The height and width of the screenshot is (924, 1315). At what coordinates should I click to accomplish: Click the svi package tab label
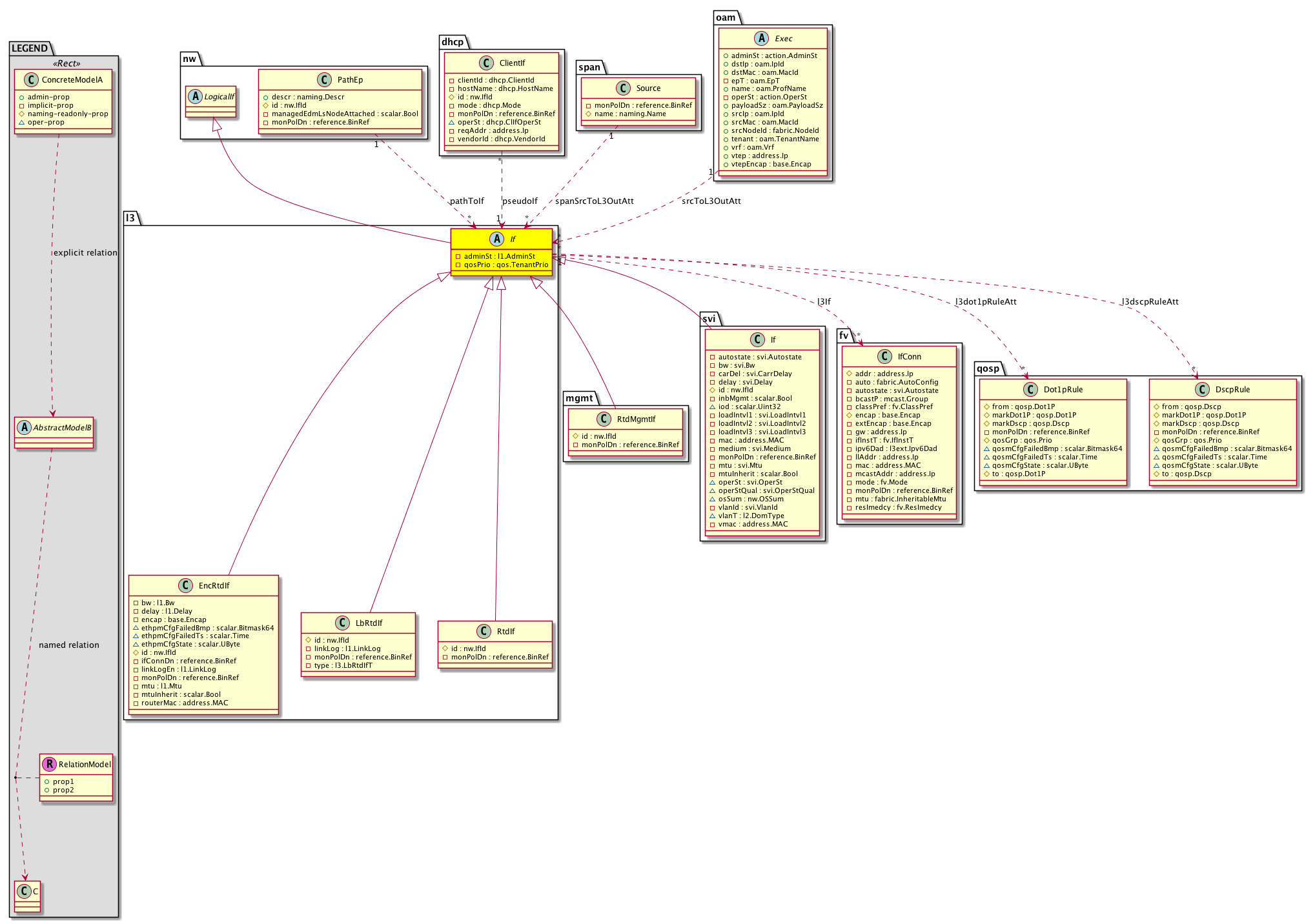click(709, 319)
